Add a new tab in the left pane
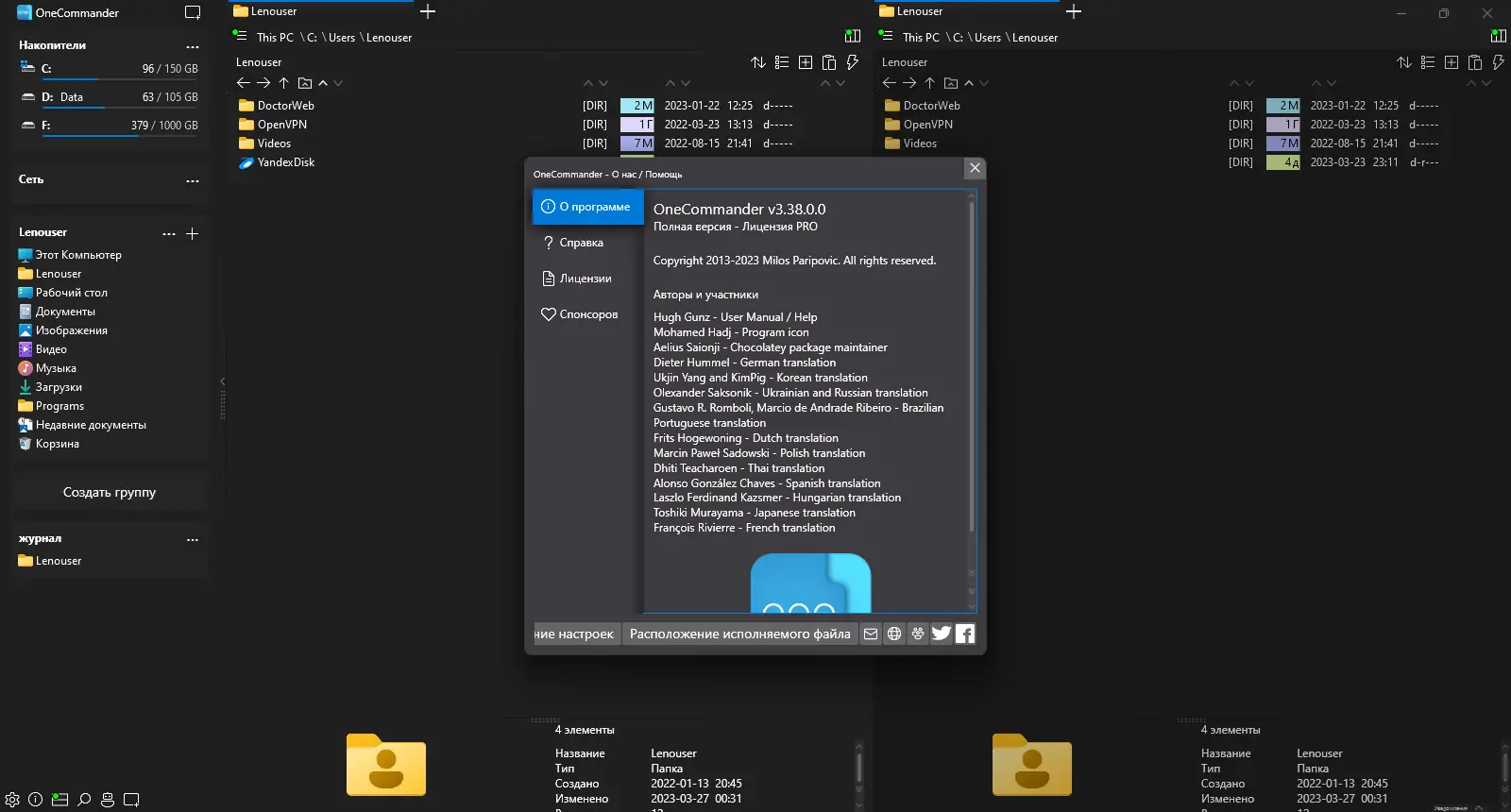The image size is (1511, 812). click(x=428, y=11)
